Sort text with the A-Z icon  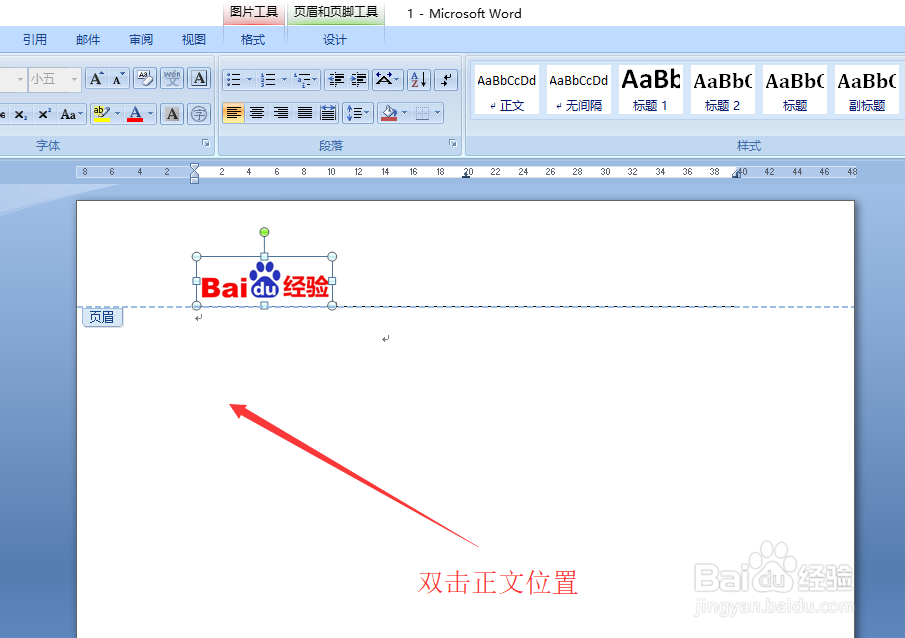(419, 80)
